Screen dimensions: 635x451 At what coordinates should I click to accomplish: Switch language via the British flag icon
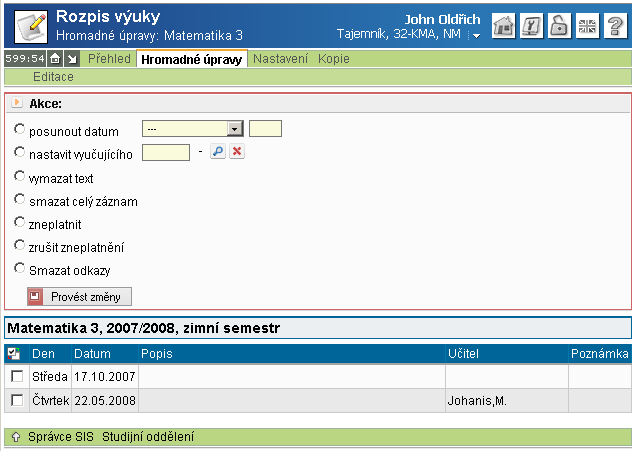pyautogui.click(x=589, y=26)
